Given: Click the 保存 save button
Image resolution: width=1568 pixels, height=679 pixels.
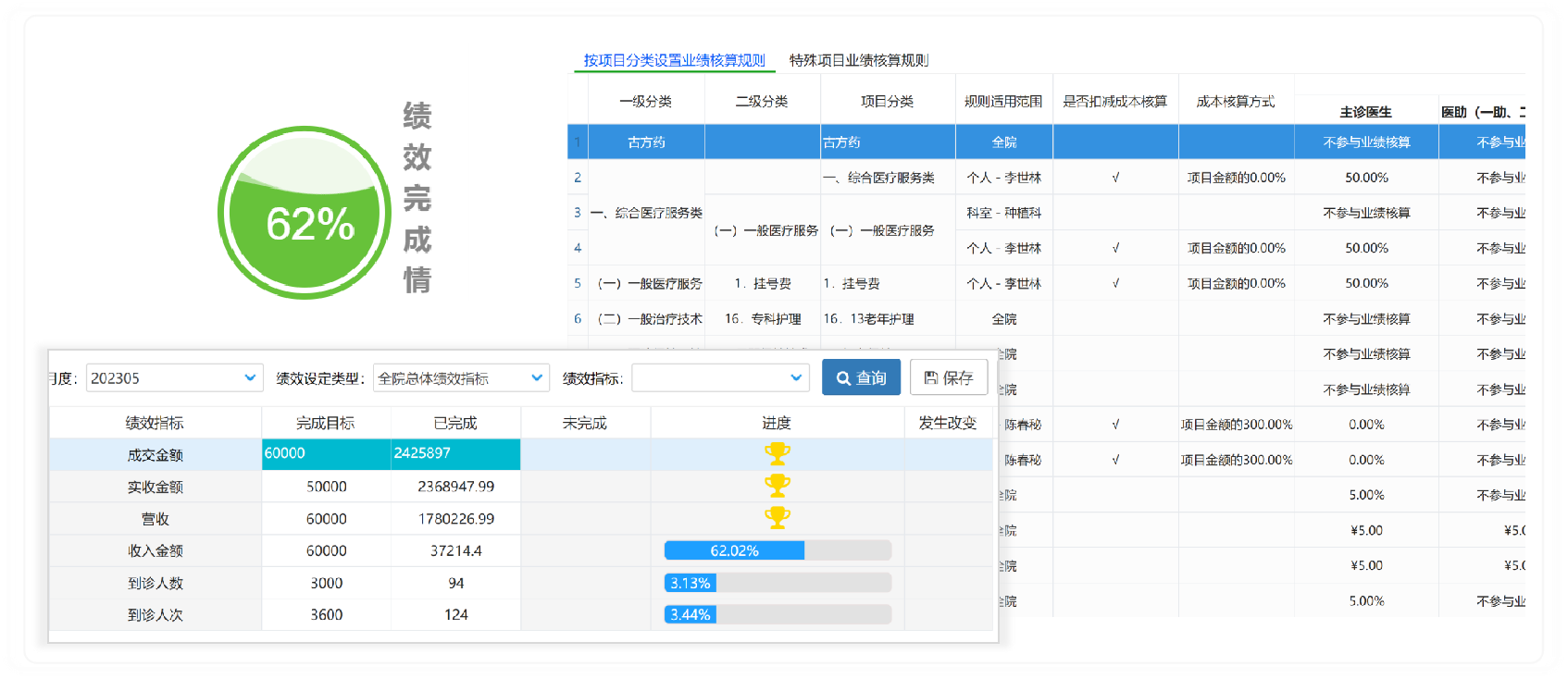Looking at the screenshot, I should 949,377.
